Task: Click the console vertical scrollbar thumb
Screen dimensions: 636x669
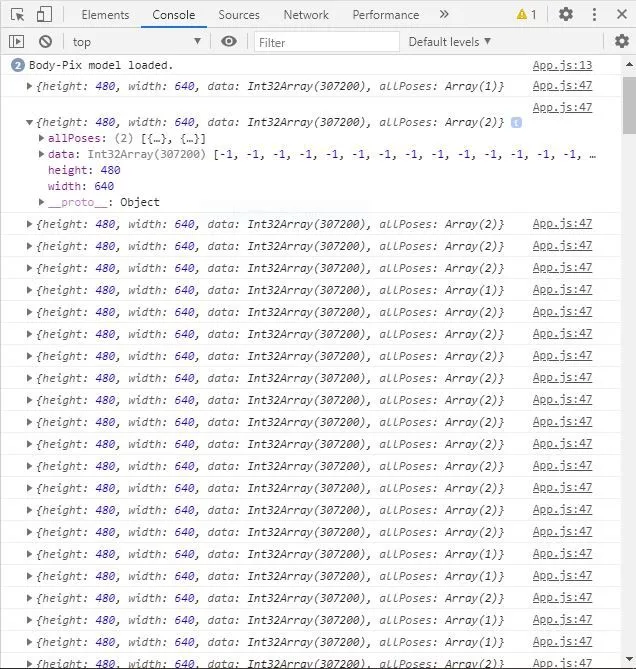Action: pyautogui.click(x=629, y=105)
